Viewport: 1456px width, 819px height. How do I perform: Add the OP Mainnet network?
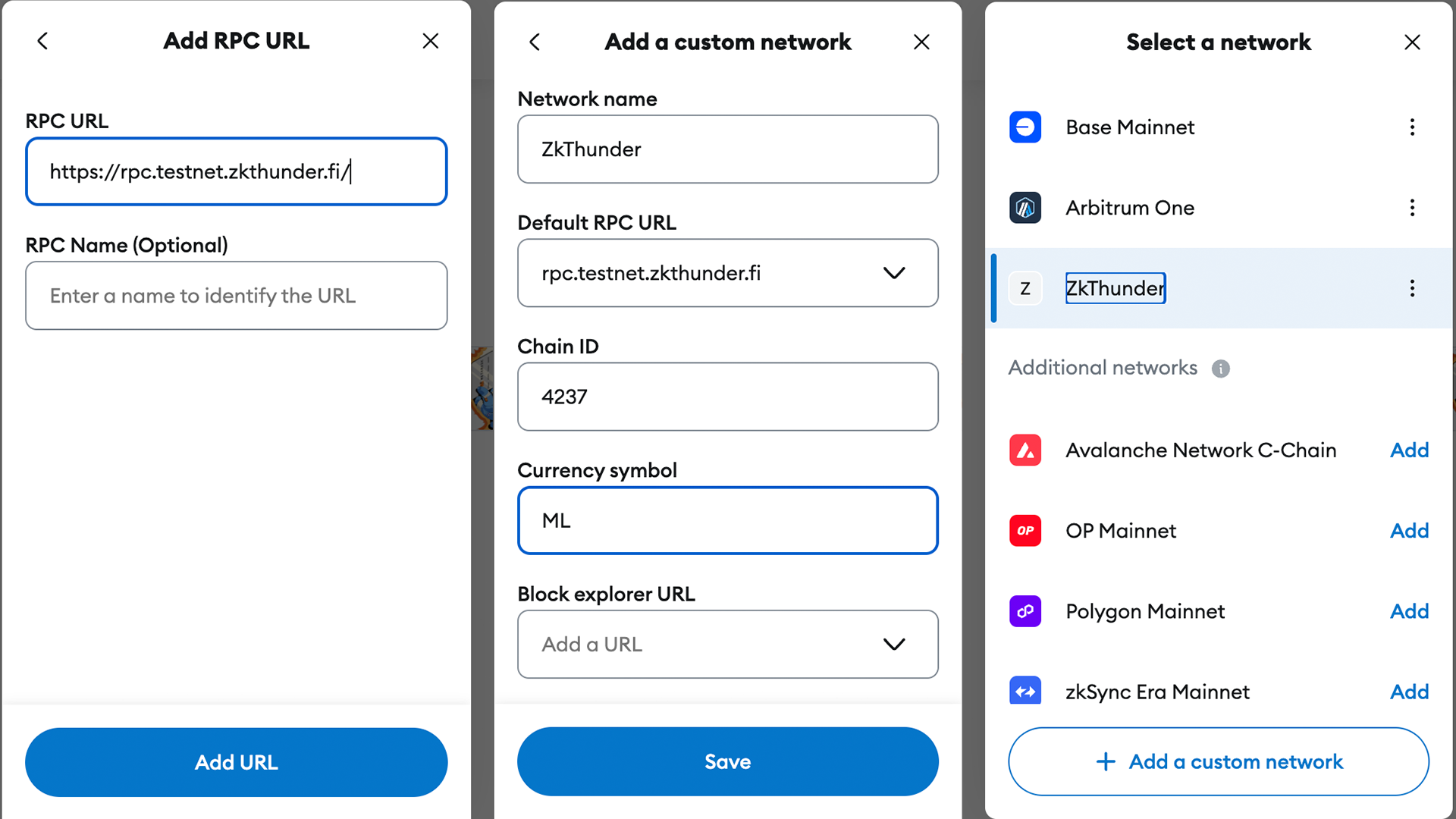(1409, 531)
